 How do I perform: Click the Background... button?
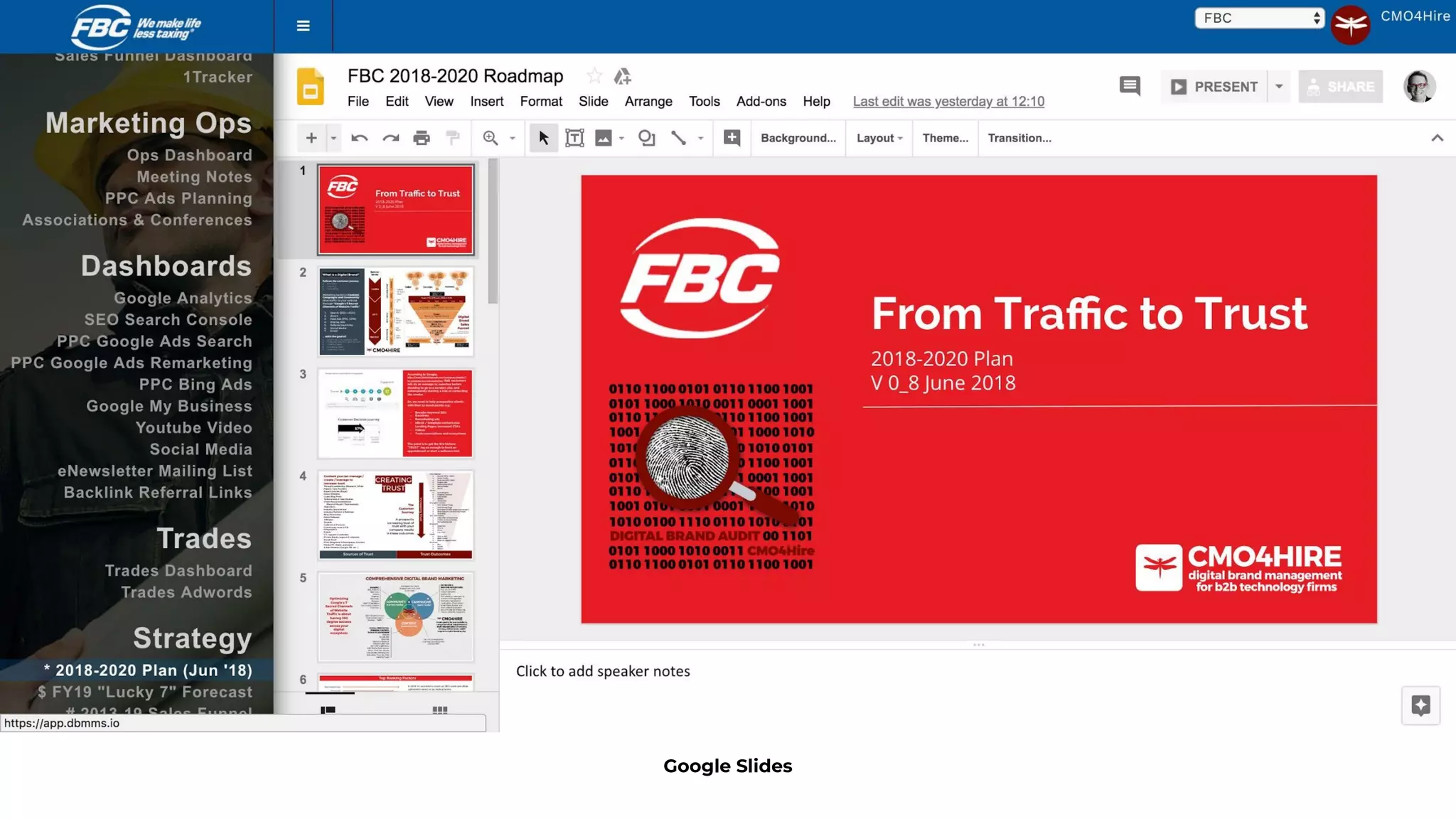(798, 138)
